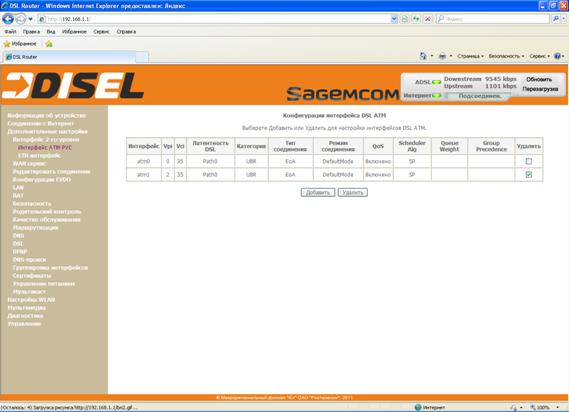Click the red X stop loading icon
The width and height of the screenshot is (569, 412).
428,19
